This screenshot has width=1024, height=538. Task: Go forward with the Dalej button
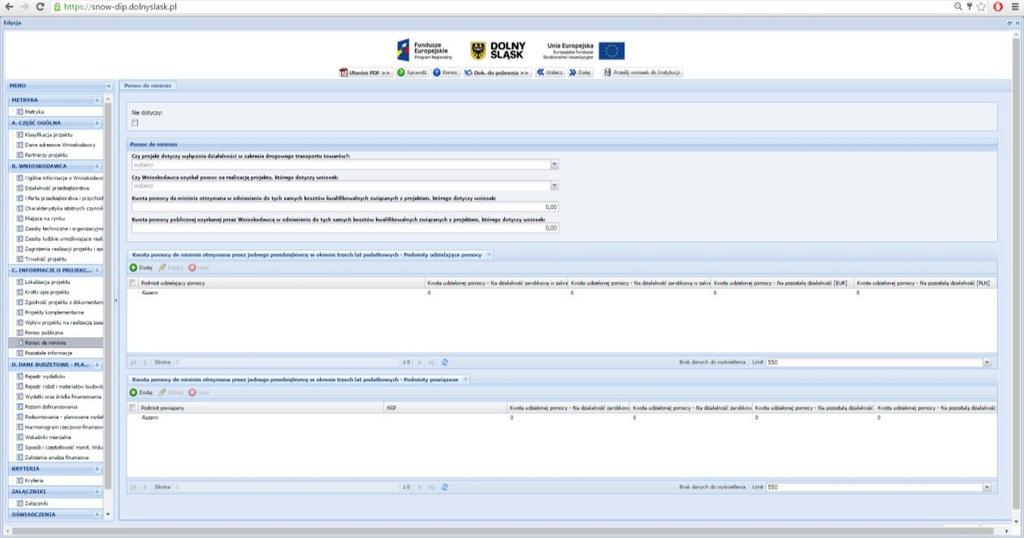click(x=580, y=72)
